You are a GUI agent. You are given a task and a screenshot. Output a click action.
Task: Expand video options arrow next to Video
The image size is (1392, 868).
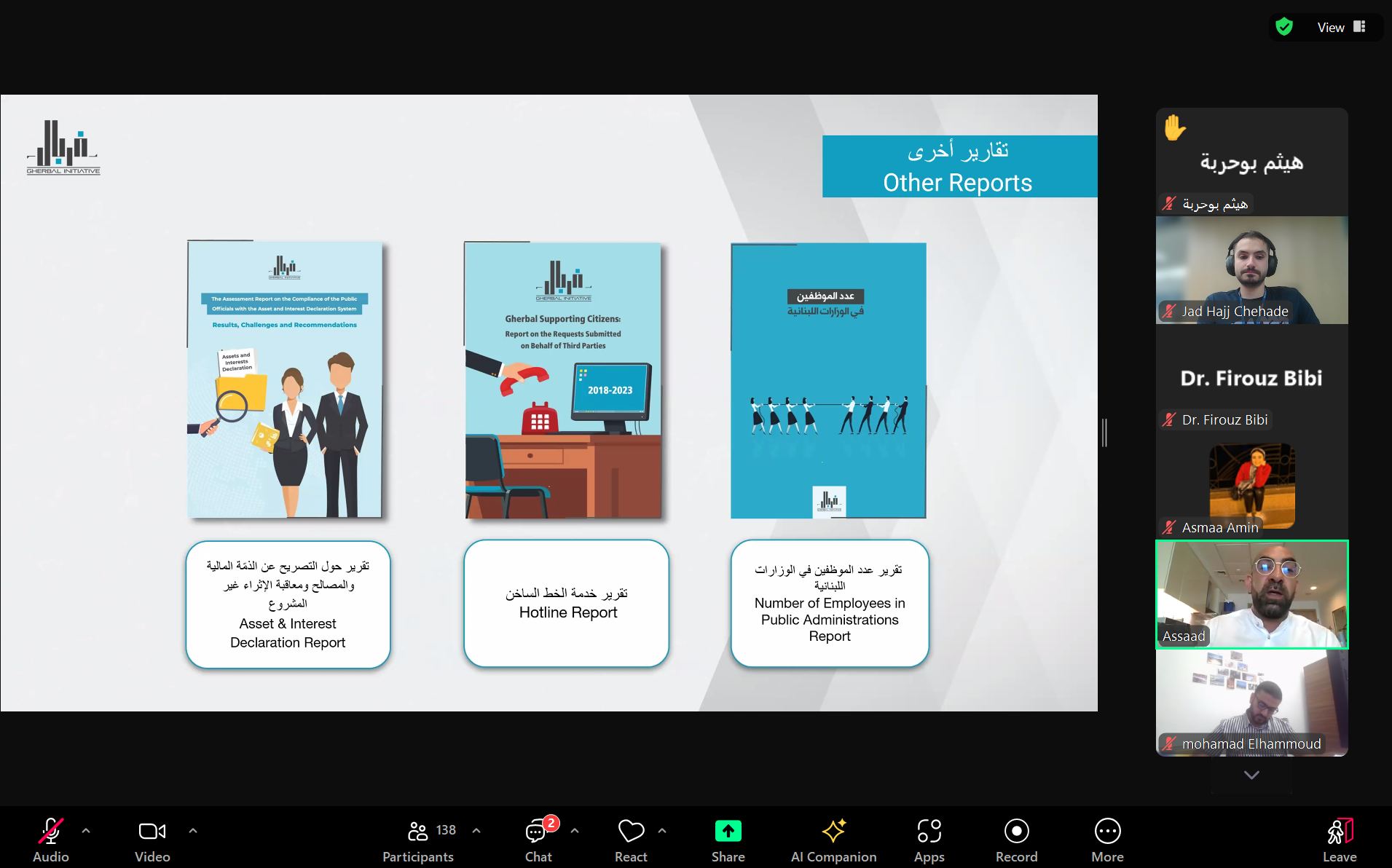coord(193,830)
